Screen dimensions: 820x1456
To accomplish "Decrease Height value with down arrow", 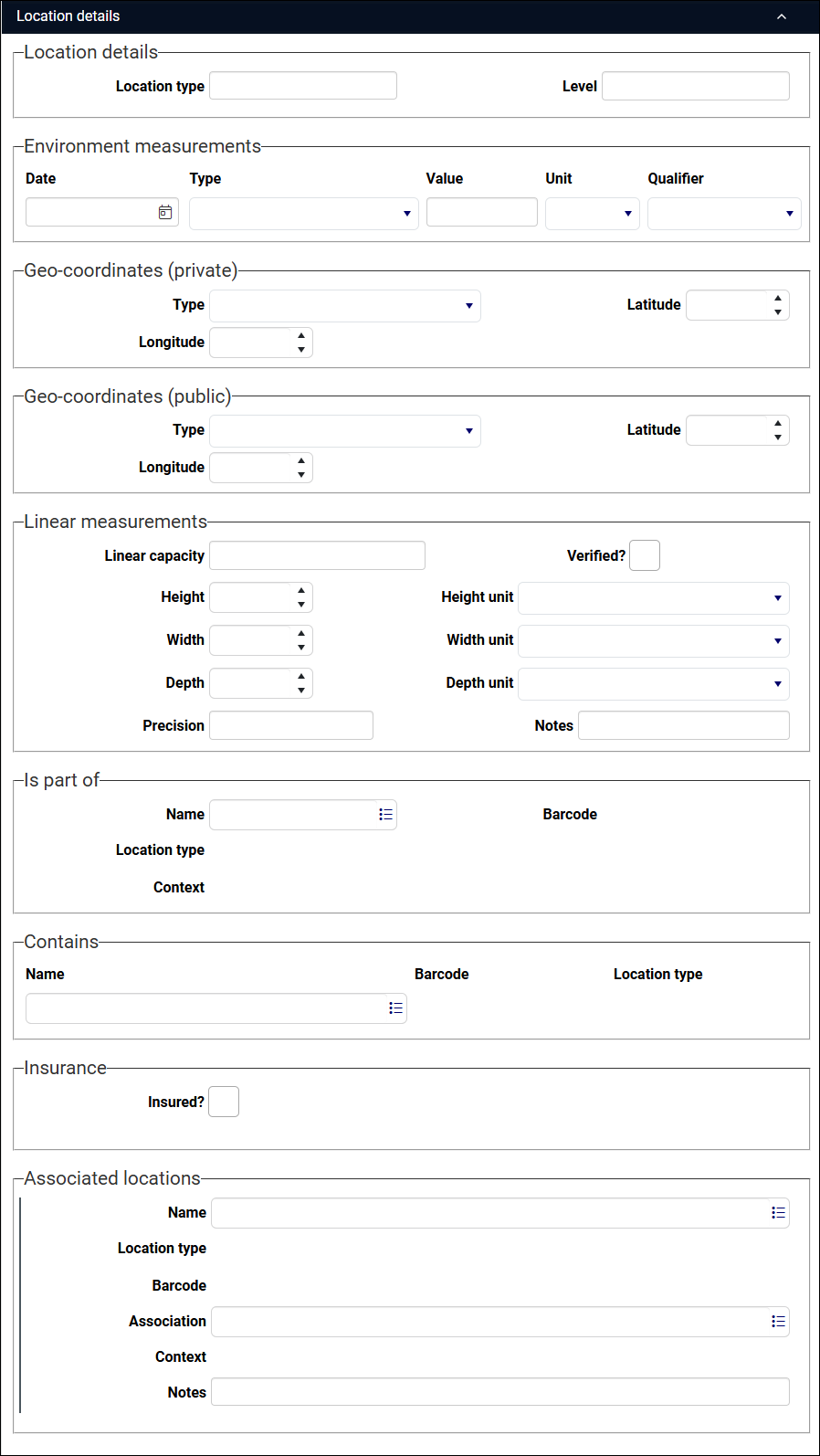I will 301,605.
